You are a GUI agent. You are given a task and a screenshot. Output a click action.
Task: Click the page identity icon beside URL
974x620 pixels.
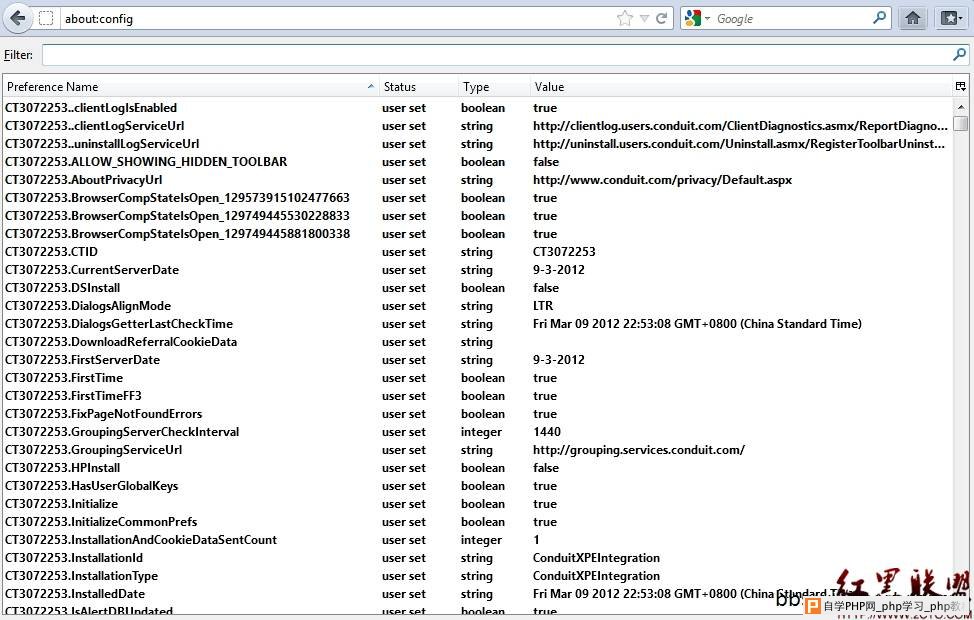pos(46,18)
